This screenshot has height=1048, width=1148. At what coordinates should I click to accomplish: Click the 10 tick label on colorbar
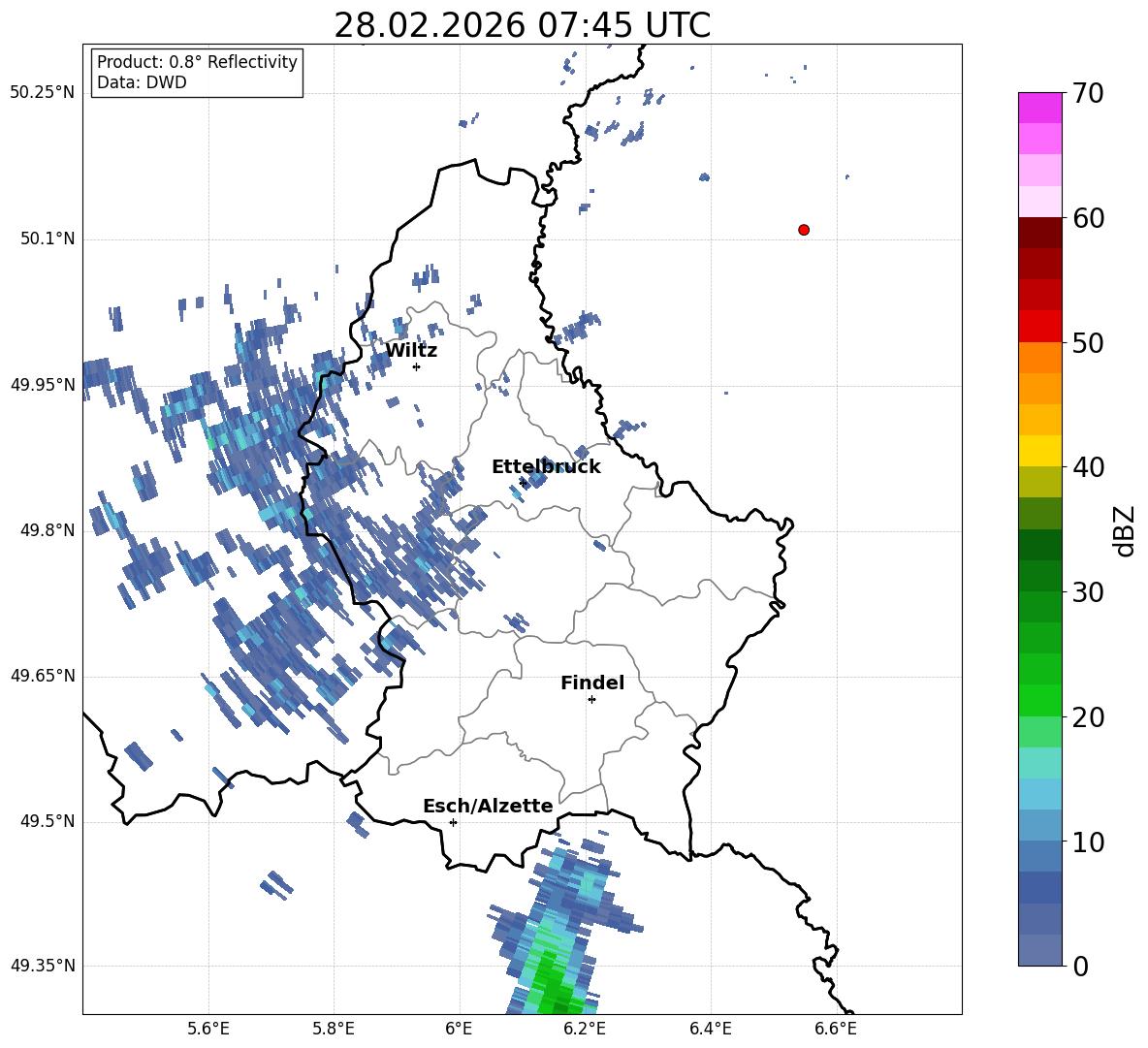[1088, 842]
